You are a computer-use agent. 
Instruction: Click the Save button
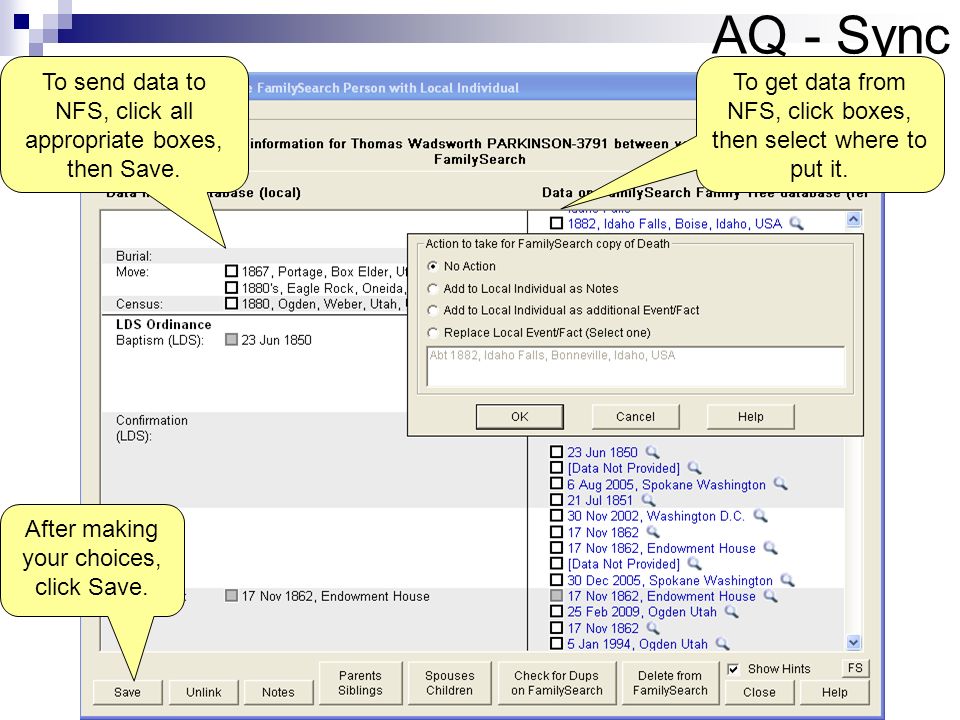pos(127,692)
